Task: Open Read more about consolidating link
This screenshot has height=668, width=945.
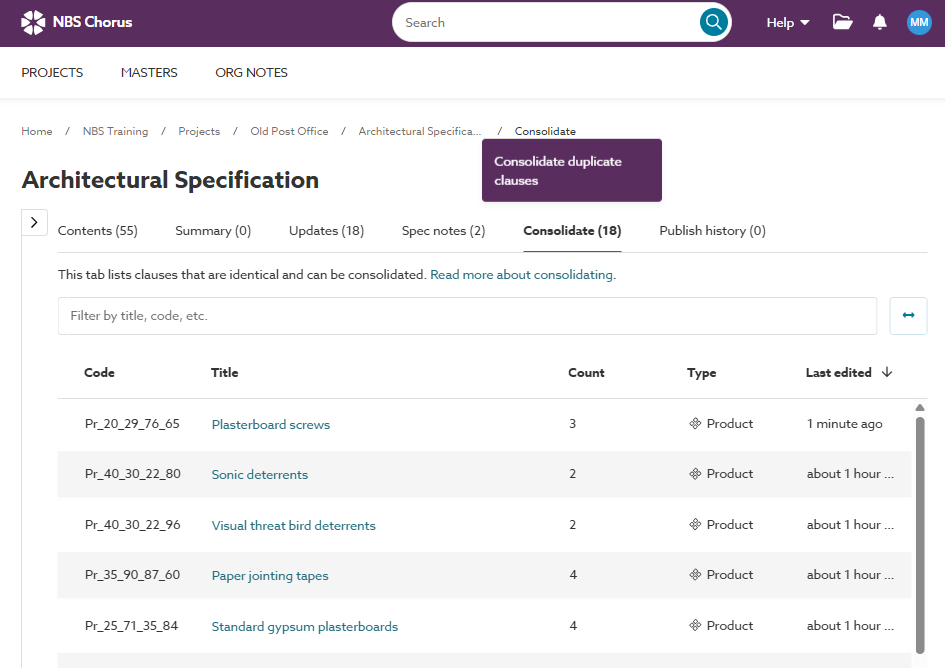Action: (522, 274)
